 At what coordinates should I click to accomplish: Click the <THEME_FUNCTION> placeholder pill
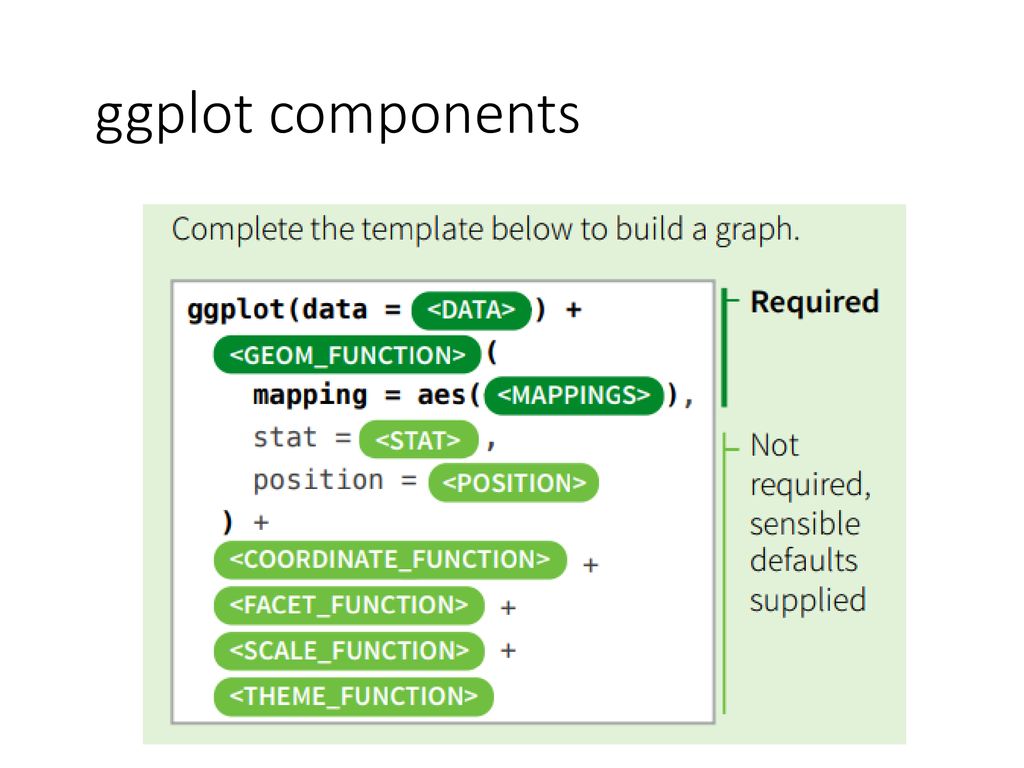(x=353, y=696)
